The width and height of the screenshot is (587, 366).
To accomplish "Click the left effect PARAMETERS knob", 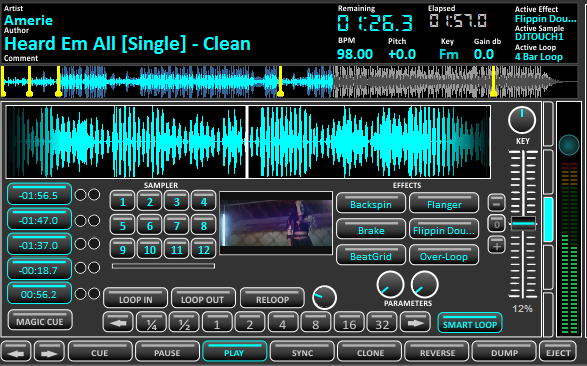I will 390,285.
